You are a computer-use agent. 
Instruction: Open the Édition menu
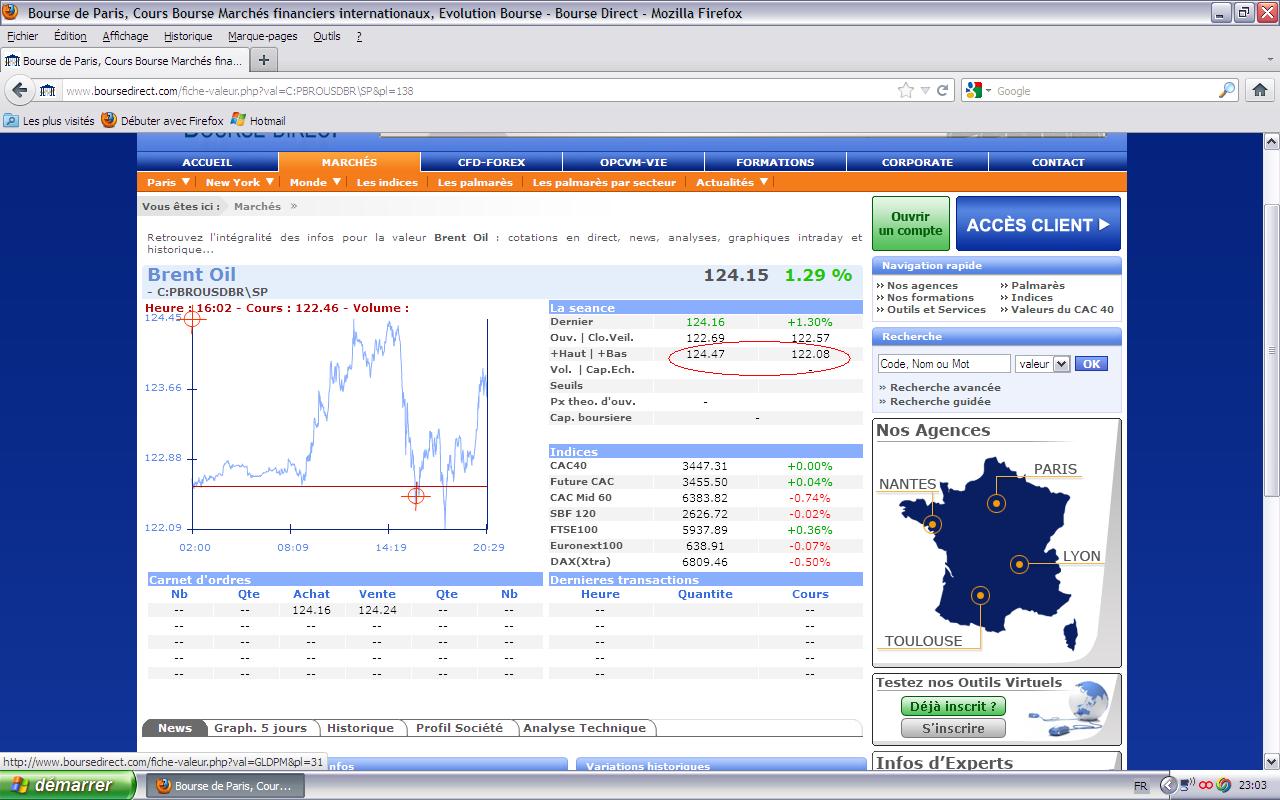tap(70, 36)
